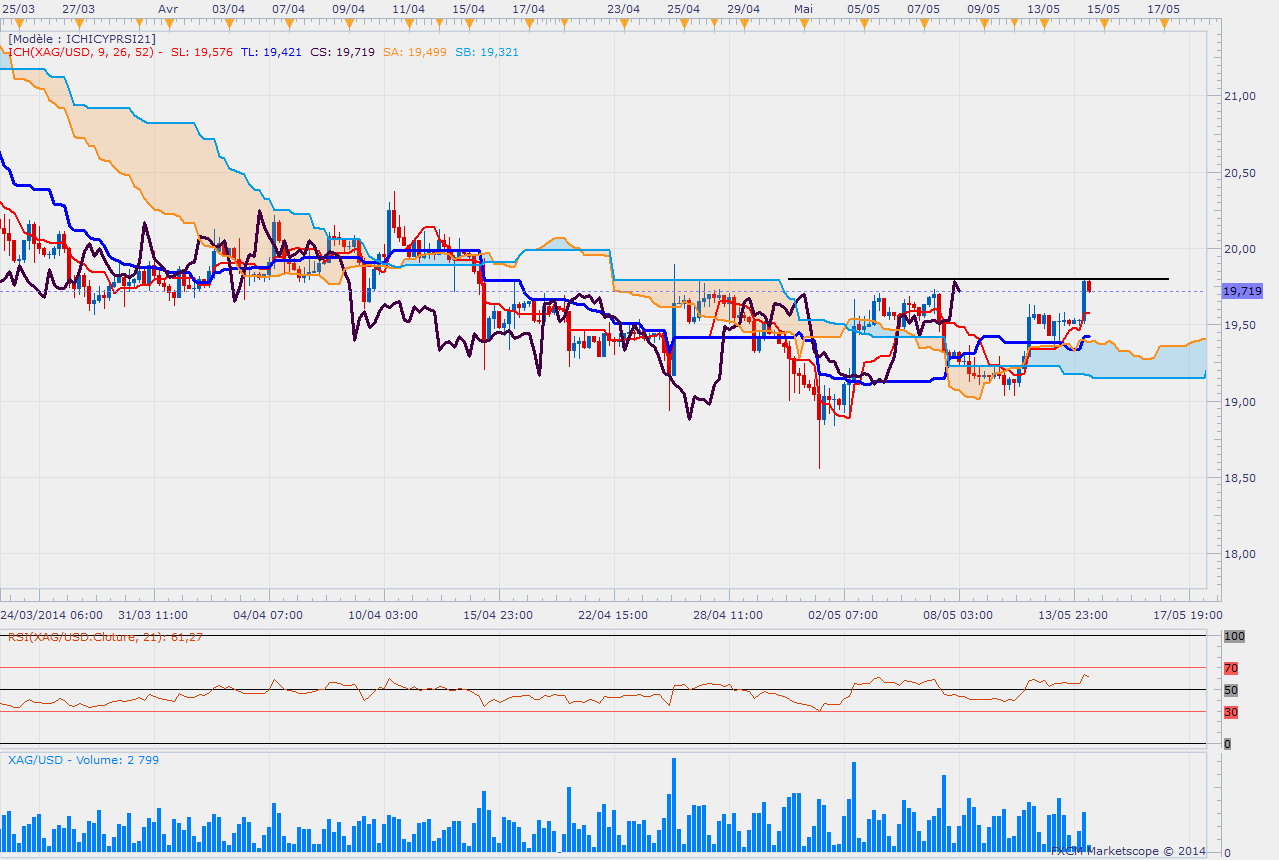Select the orange "SA: 19,499" legend value

[x=415, y=52]
